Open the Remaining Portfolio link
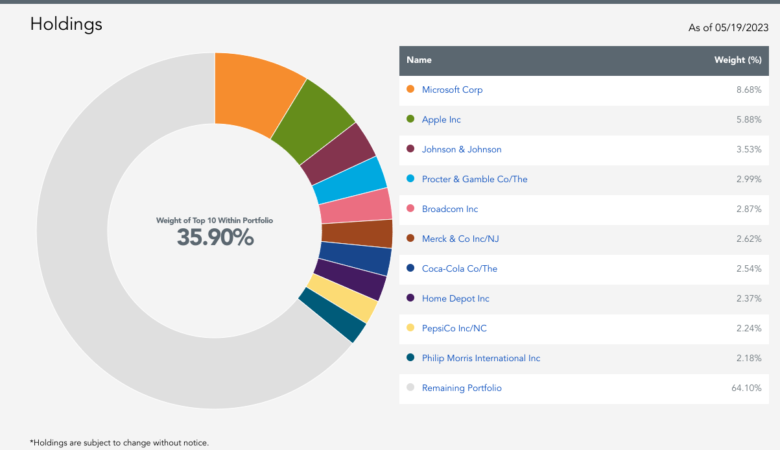The width and height of the screenshot is (780, 450). pos(462,388)
